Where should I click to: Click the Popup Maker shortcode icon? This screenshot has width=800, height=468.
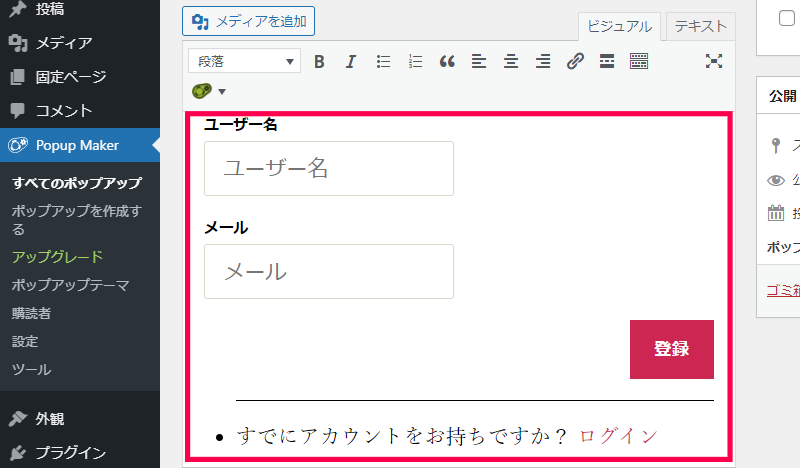pos(202,91)
